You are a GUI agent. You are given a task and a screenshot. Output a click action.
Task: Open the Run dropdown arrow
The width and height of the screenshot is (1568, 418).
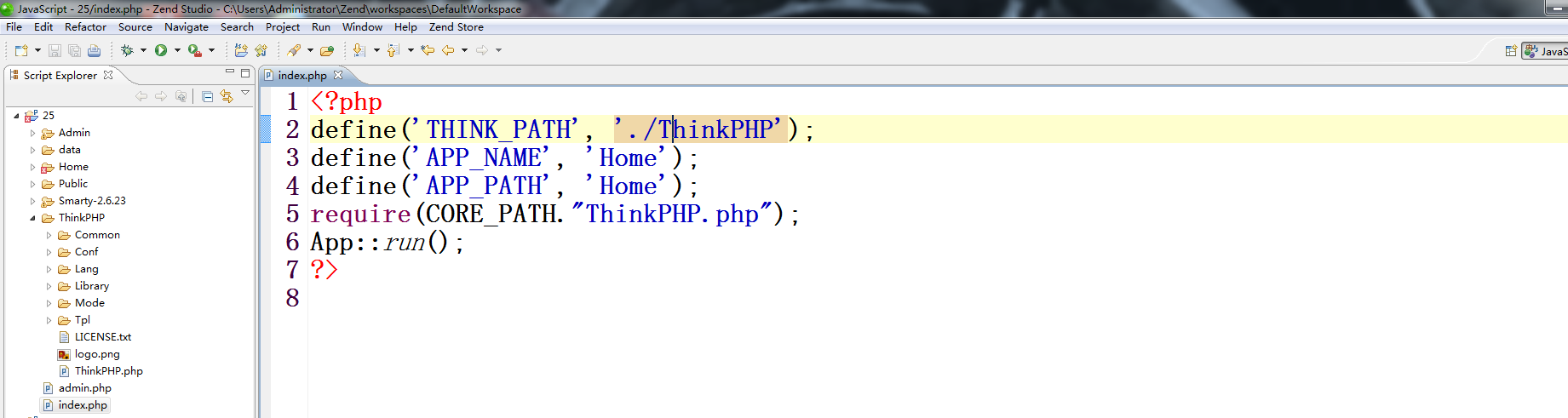coord(177,50)
